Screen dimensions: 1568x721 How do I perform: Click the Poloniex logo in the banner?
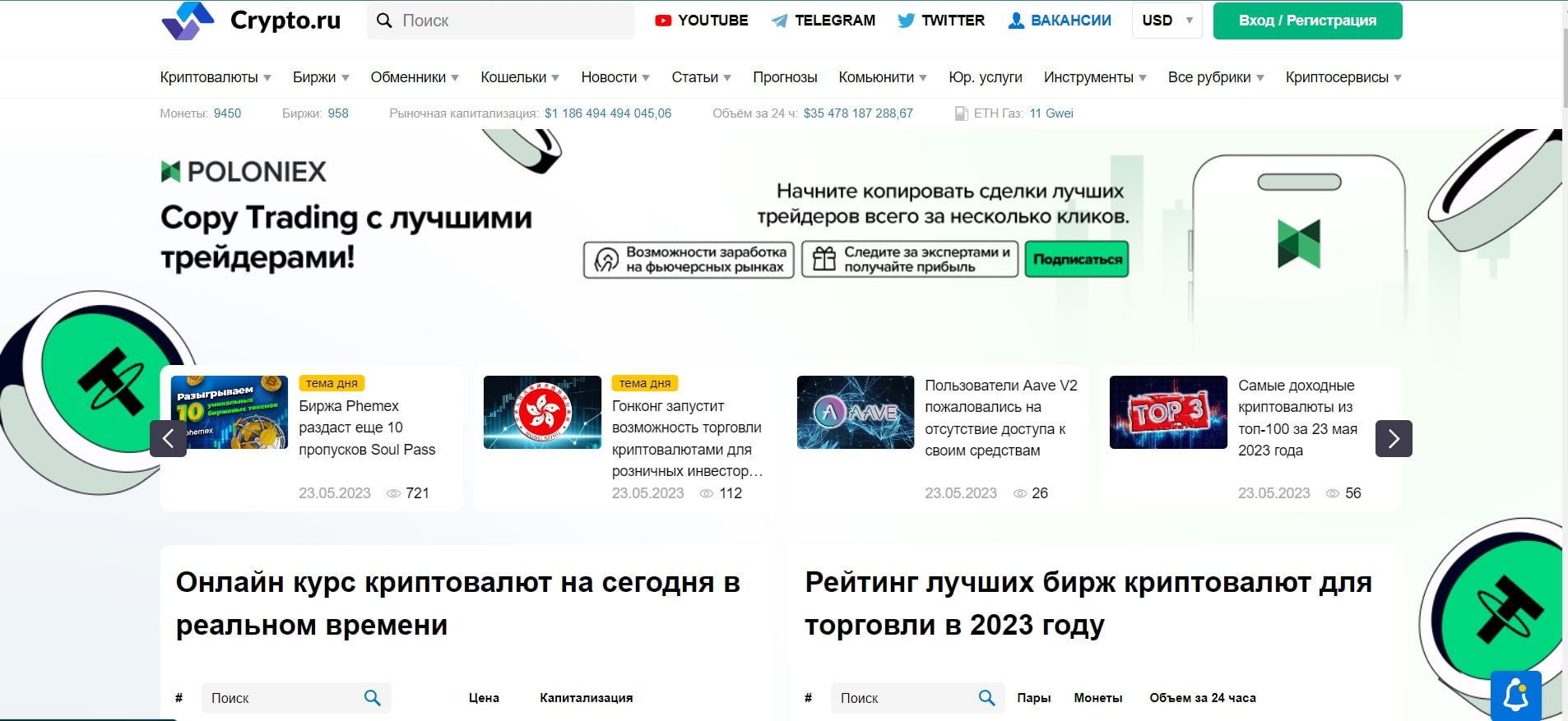244,171
